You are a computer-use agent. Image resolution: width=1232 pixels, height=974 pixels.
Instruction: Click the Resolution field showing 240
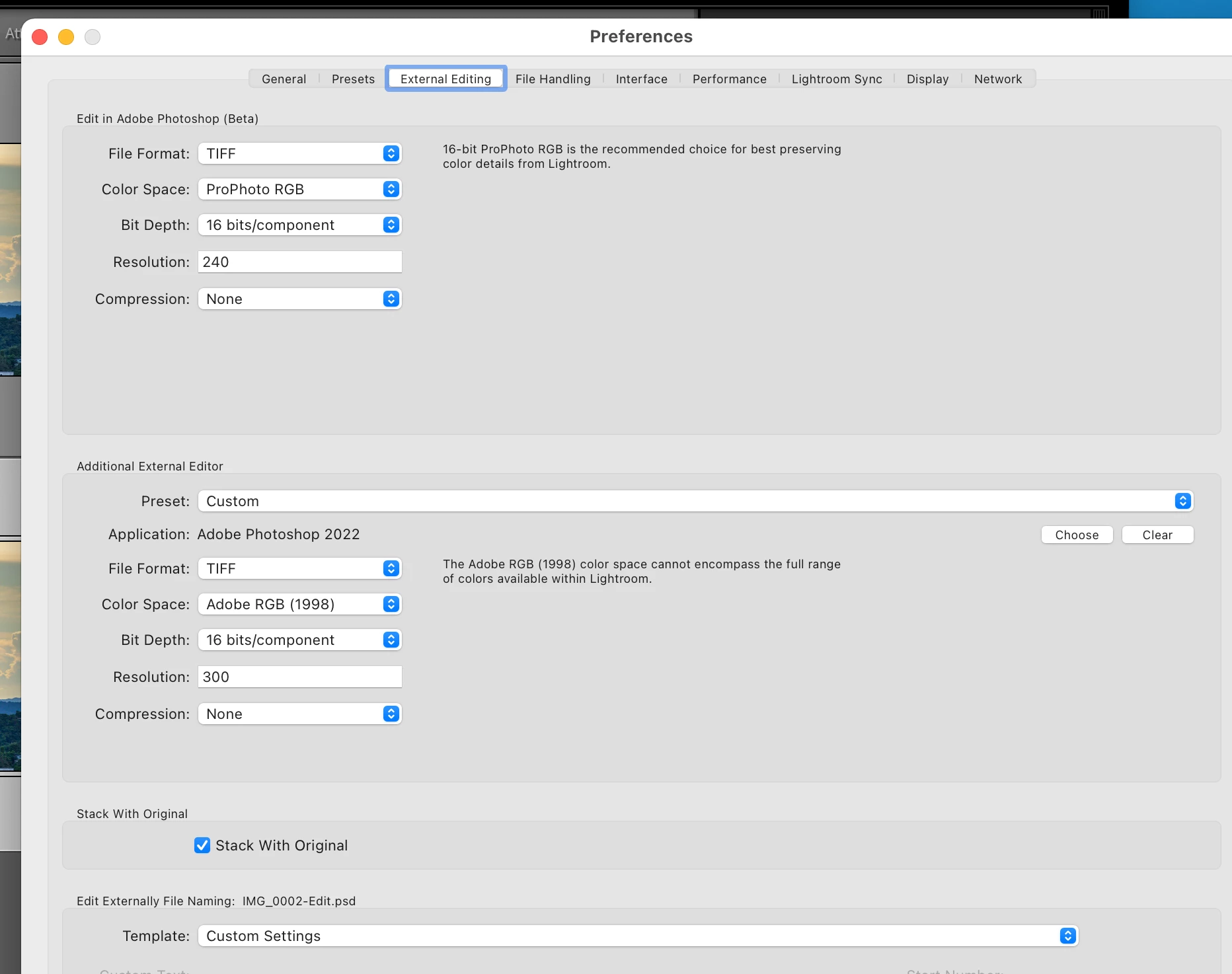[300, 262]
